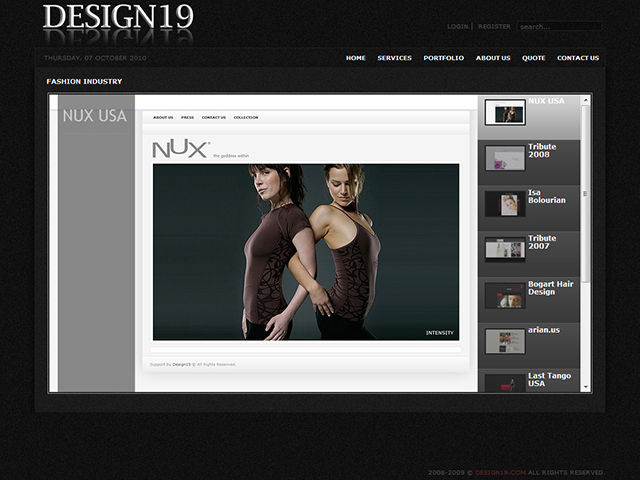
Task: Select the arian.us portfolio thumbnail
Action: tap(505, 341)
